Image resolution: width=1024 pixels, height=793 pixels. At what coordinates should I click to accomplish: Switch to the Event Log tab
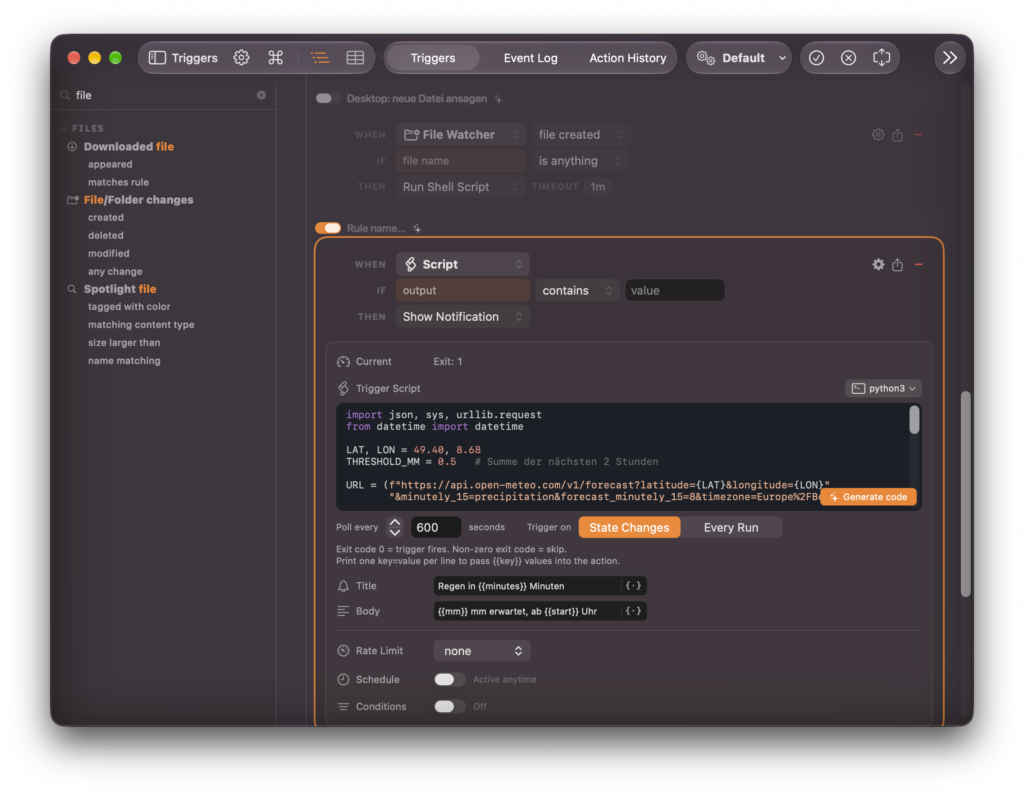[x=530, y=57]
